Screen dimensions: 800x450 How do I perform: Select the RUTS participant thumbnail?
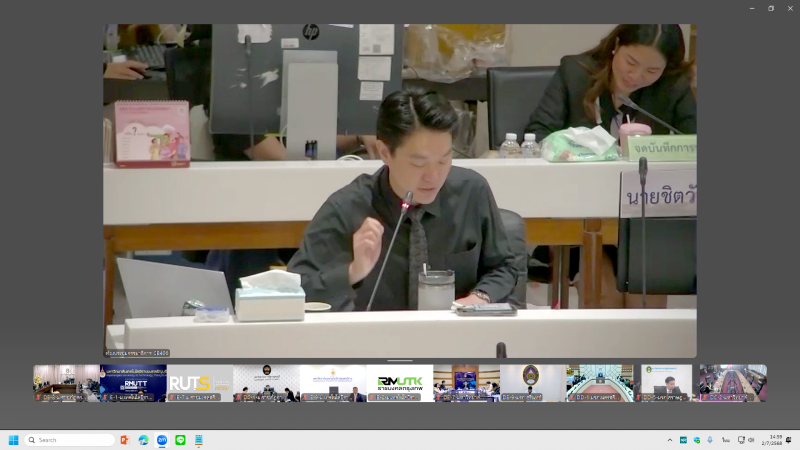point(200,383)
